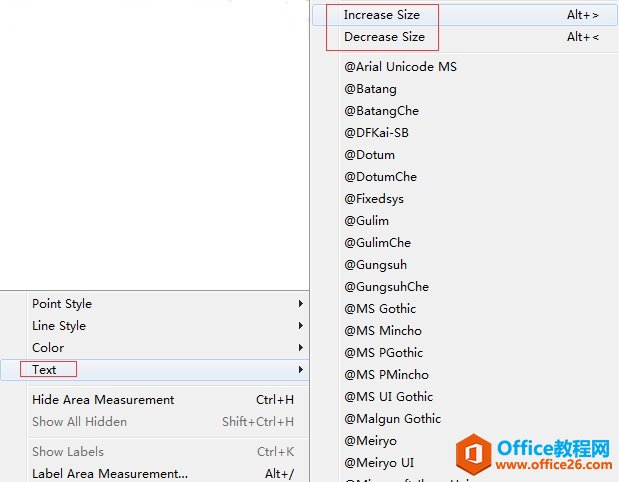Screen dimensions: 619x482
Task: Open Label Area Measurement dialog
Action: pos(154,473)
